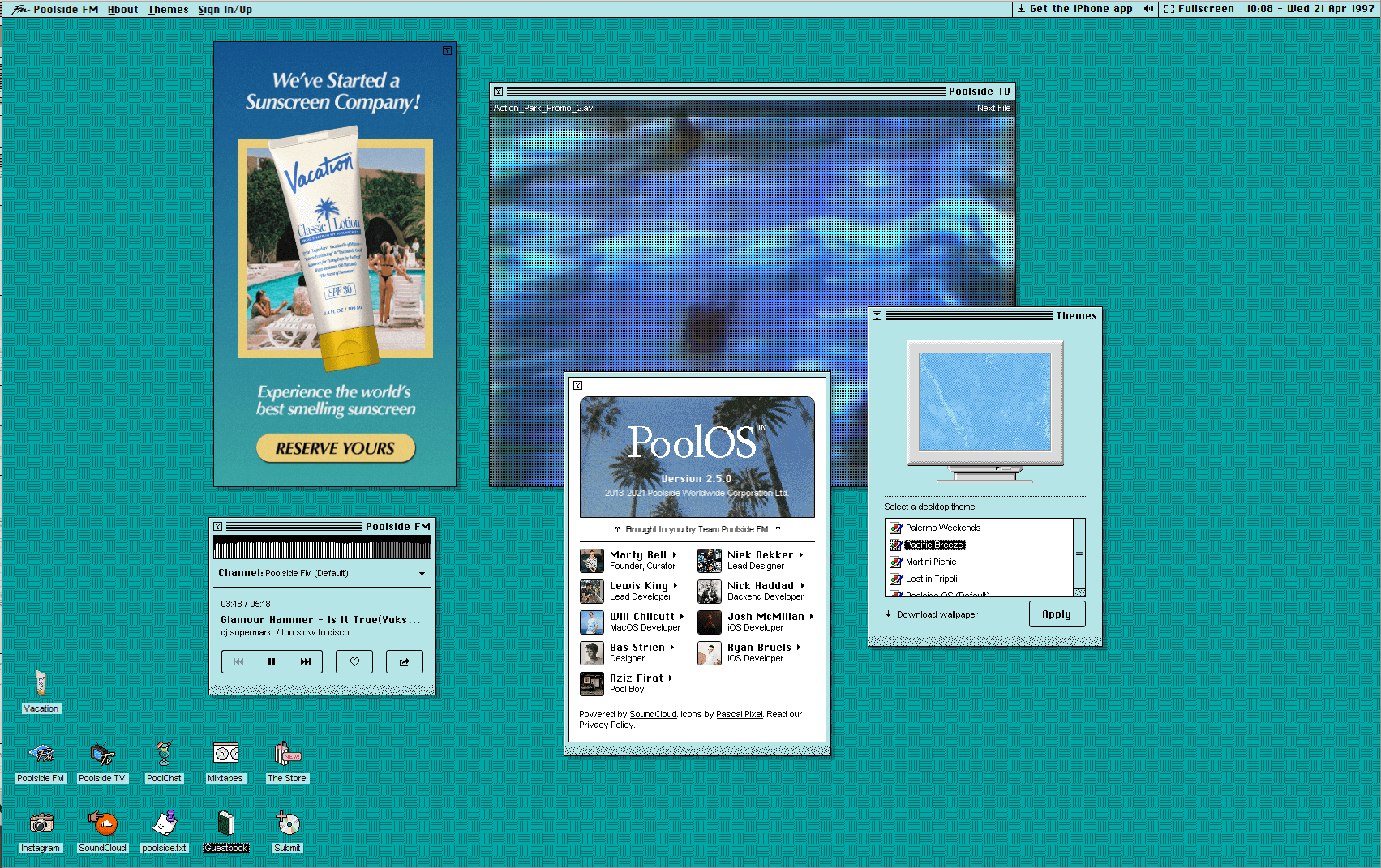The image size is (1381, 868).
Task: Click Get the iPhone app
Action: pyautogui.click(x=1075, y=9)
